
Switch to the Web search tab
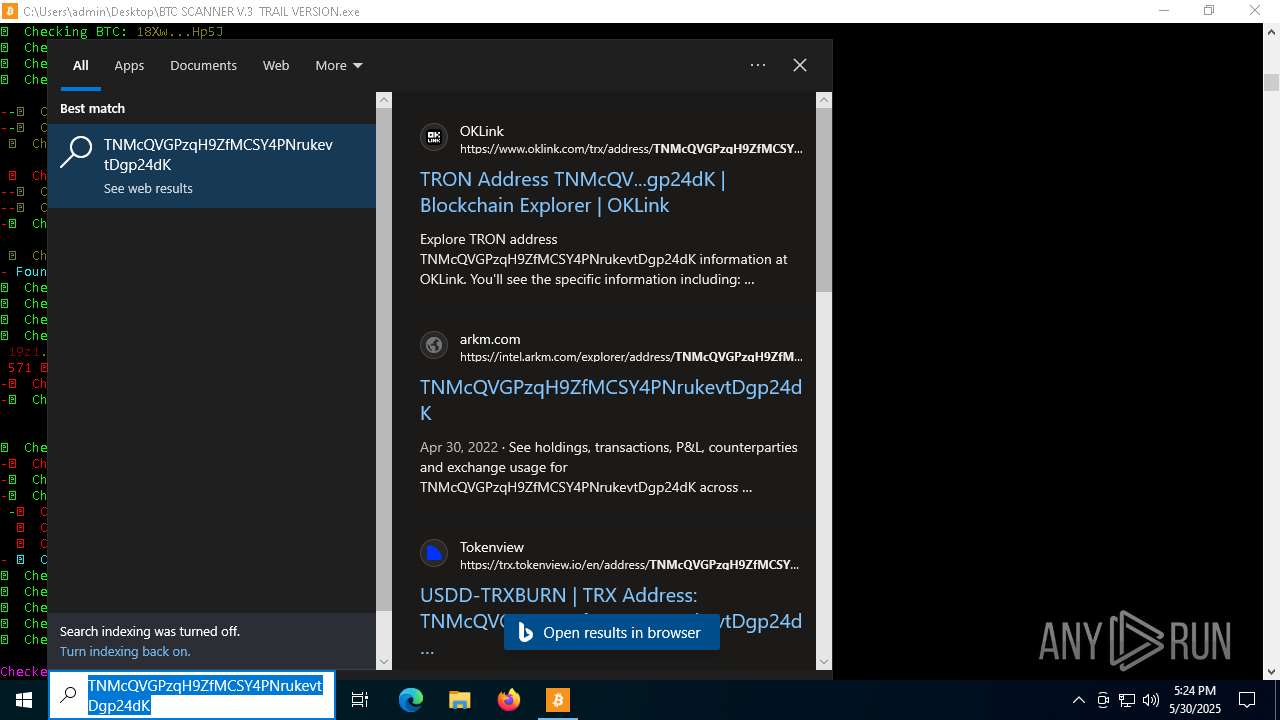click(276, 66)
